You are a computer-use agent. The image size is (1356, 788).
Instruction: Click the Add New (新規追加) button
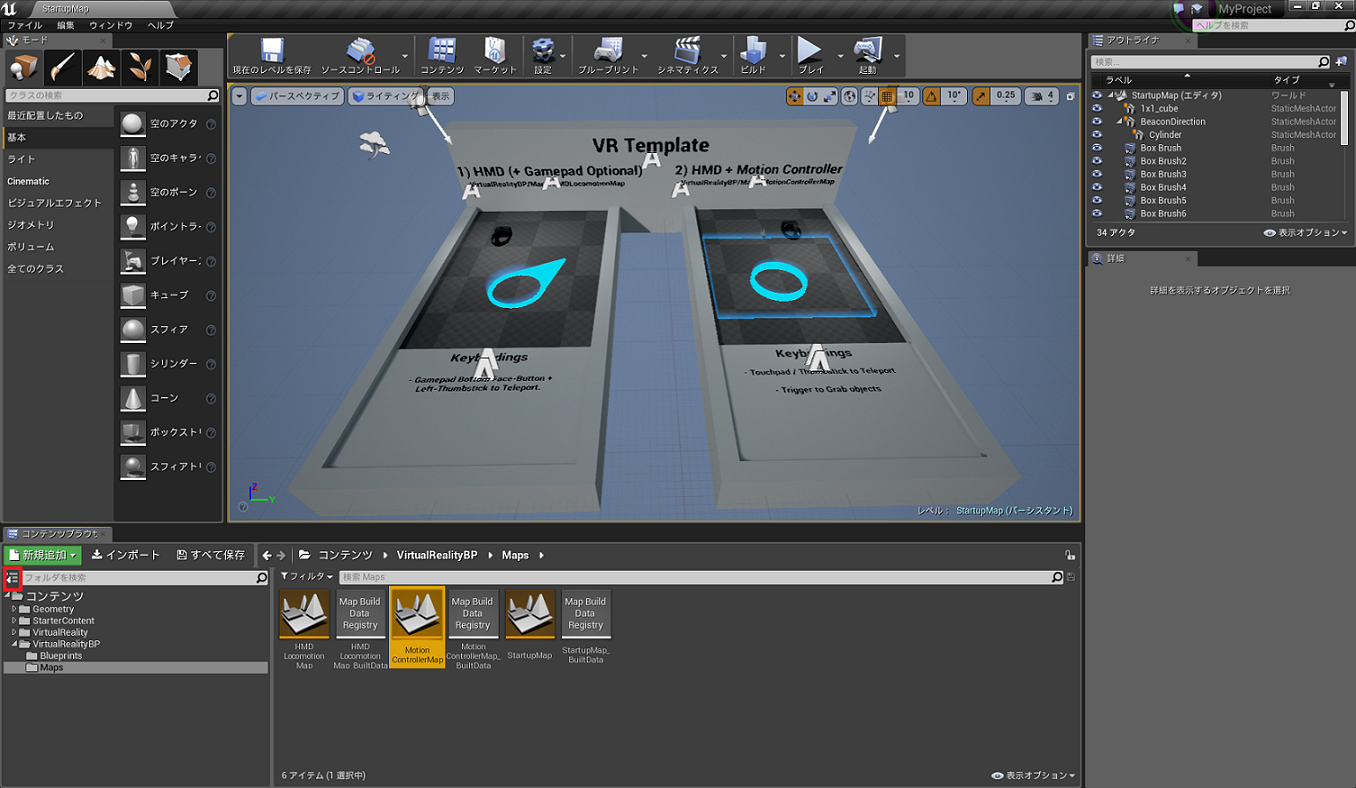[43, 555]
